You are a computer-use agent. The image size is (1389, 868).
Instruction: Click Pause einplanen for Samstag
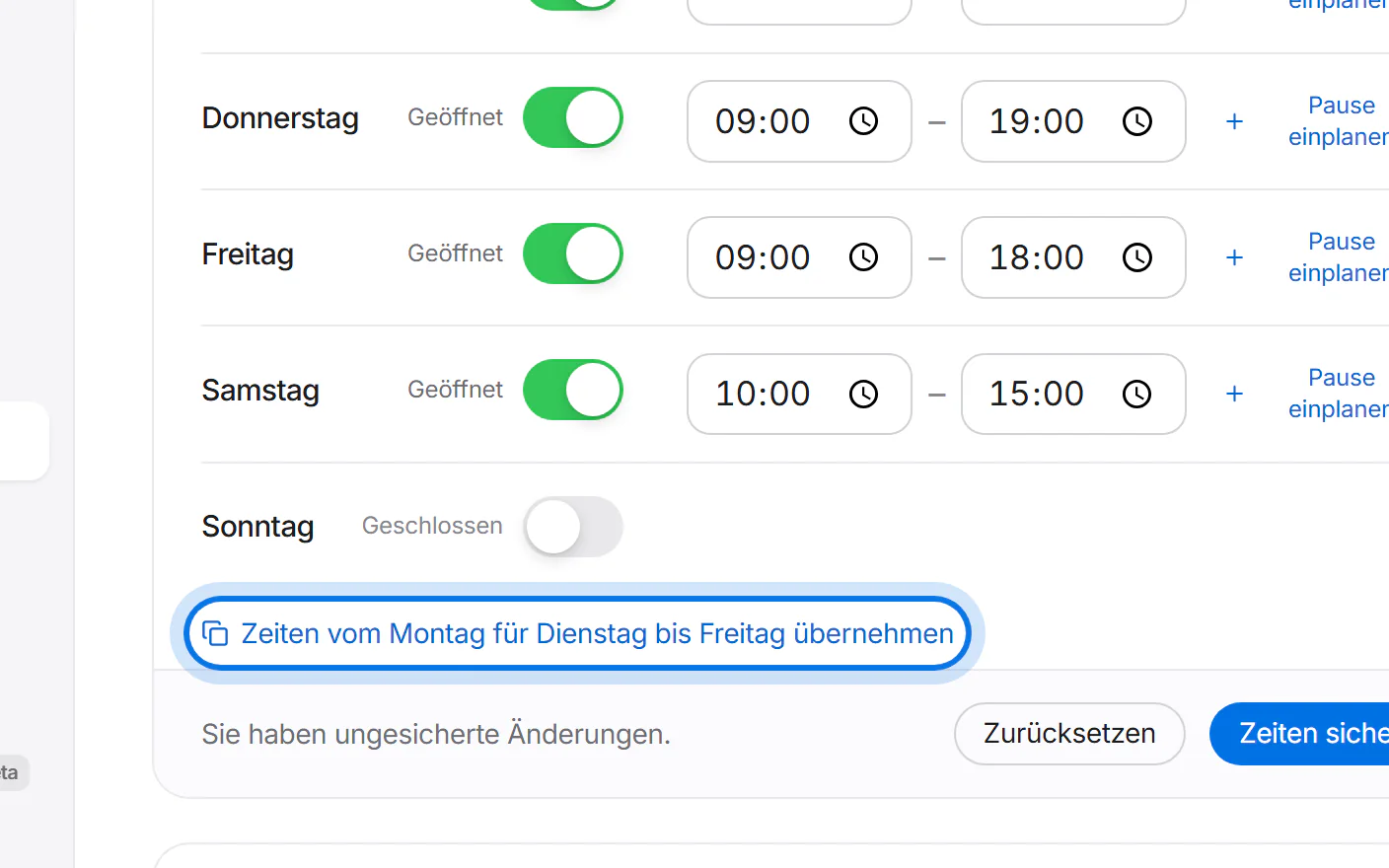(1340, 394)
